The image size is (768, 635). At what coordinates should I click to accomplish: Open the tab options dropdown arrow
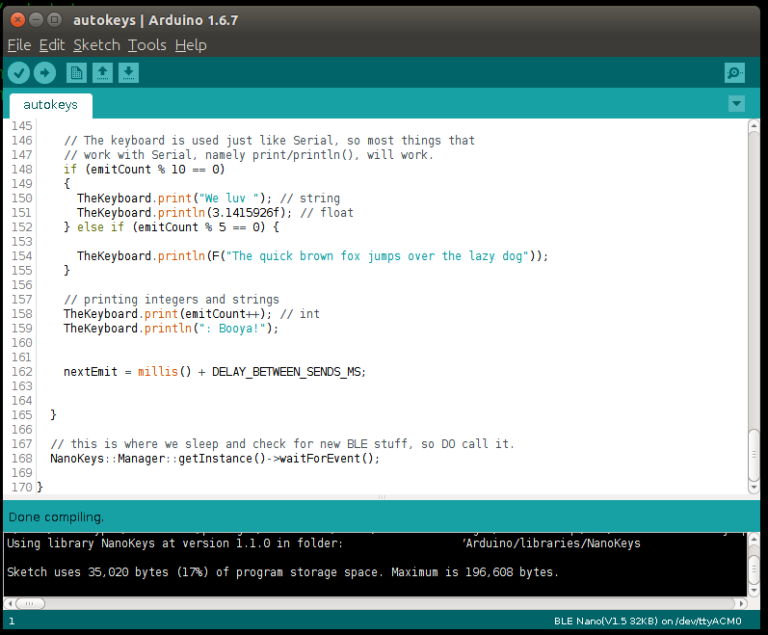click(x=737, y=104)
